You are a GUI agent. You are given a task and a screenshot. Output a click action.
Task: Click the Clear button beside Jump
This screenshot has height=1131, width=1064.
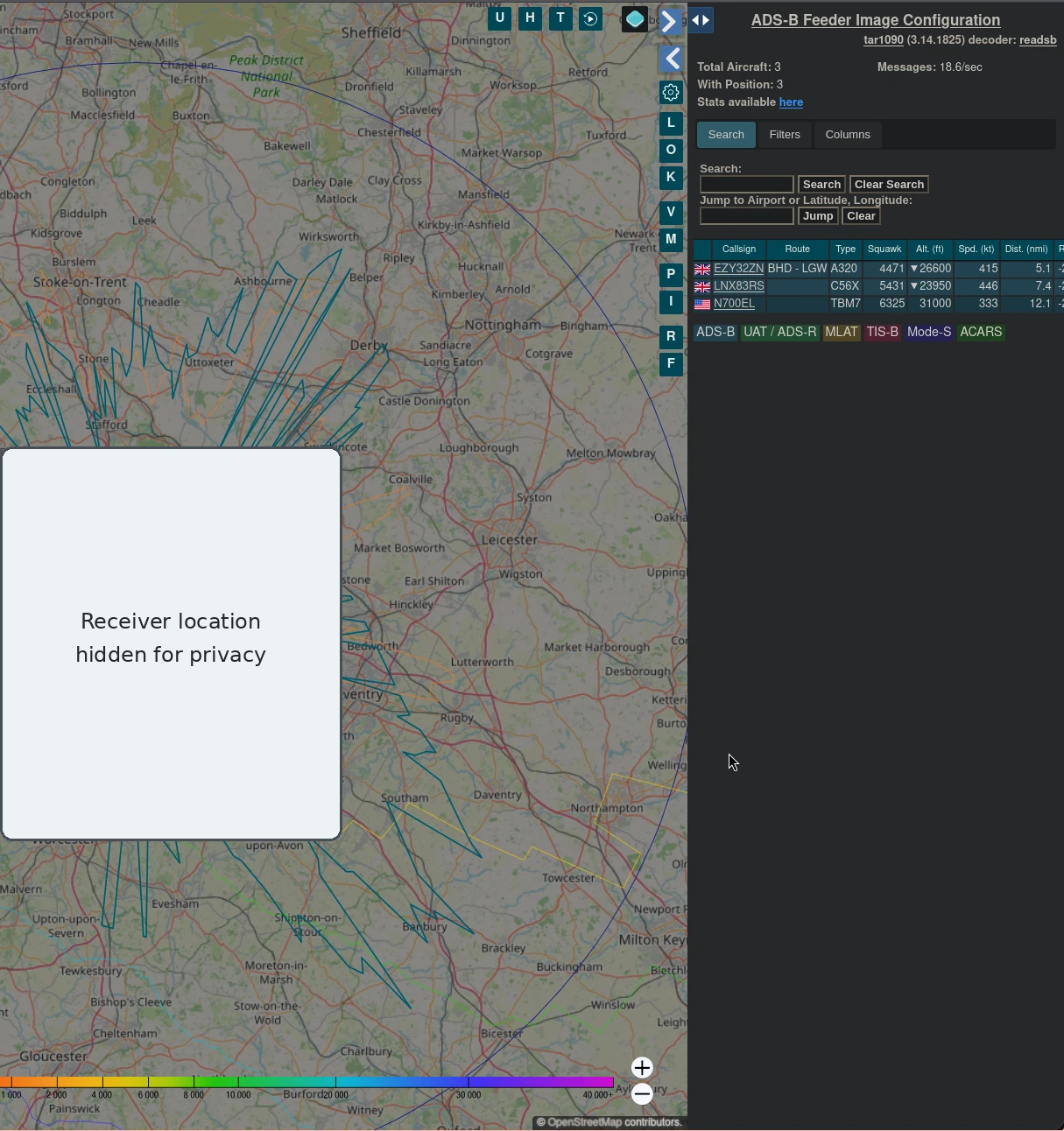coord(861,216)
